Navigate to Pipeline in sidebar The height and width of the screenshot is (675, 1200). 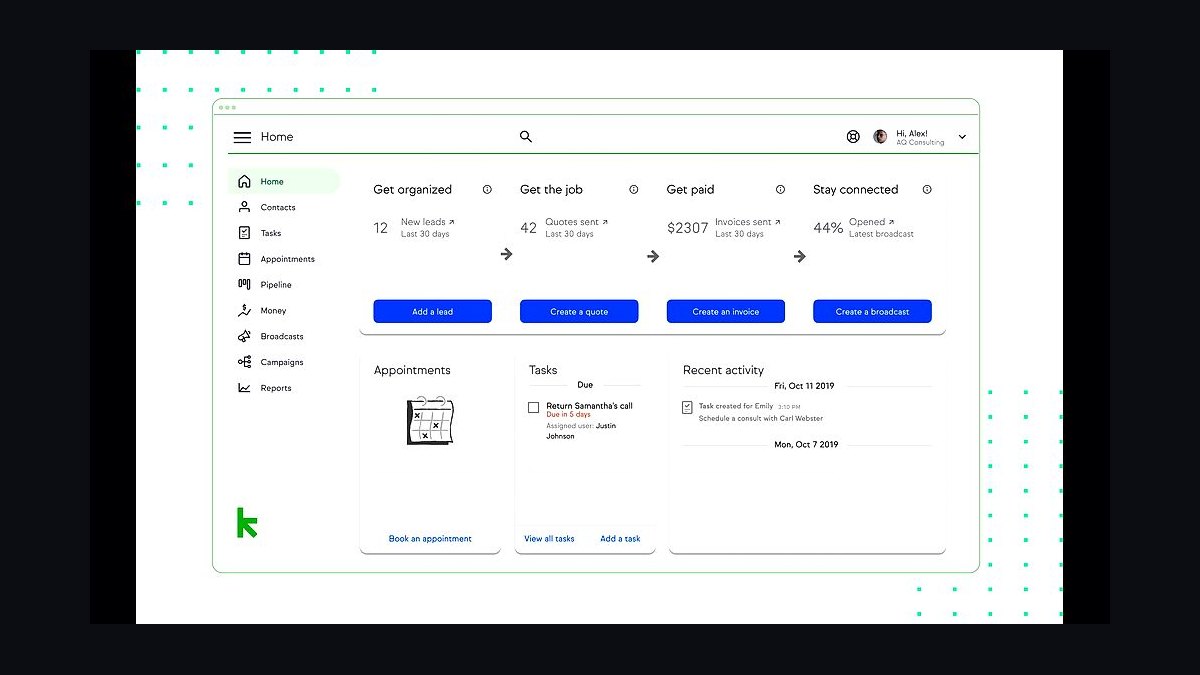[x=276, y=285]
